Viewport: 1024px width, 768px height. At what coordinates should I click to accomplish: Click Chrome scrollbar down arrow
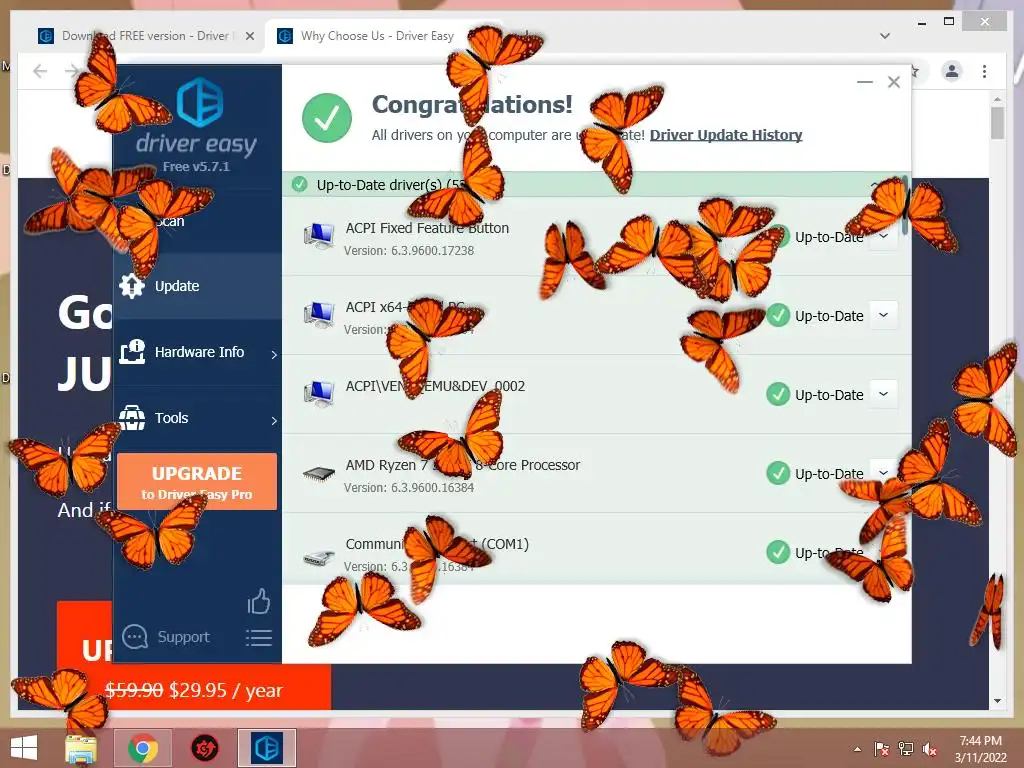click(x=997, y=701)
